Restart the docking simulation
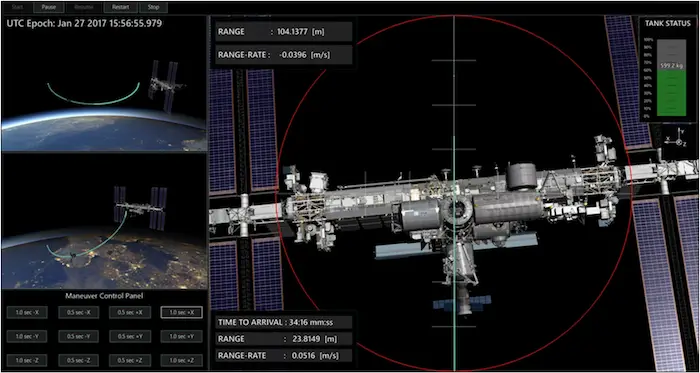Image resolution: width=700 pixels, height=373 pixels. click(x=121, y=8)
